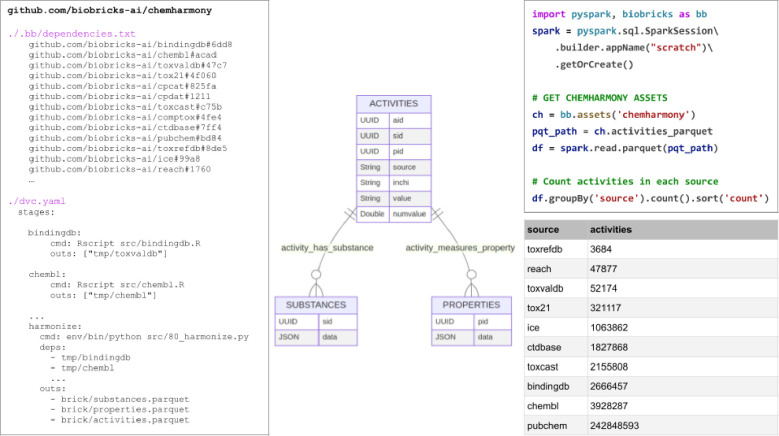Screen dimensions: 779x436
Task: Click the toxvaldb#47c7 dependency line
Action: tap(128, 65)
